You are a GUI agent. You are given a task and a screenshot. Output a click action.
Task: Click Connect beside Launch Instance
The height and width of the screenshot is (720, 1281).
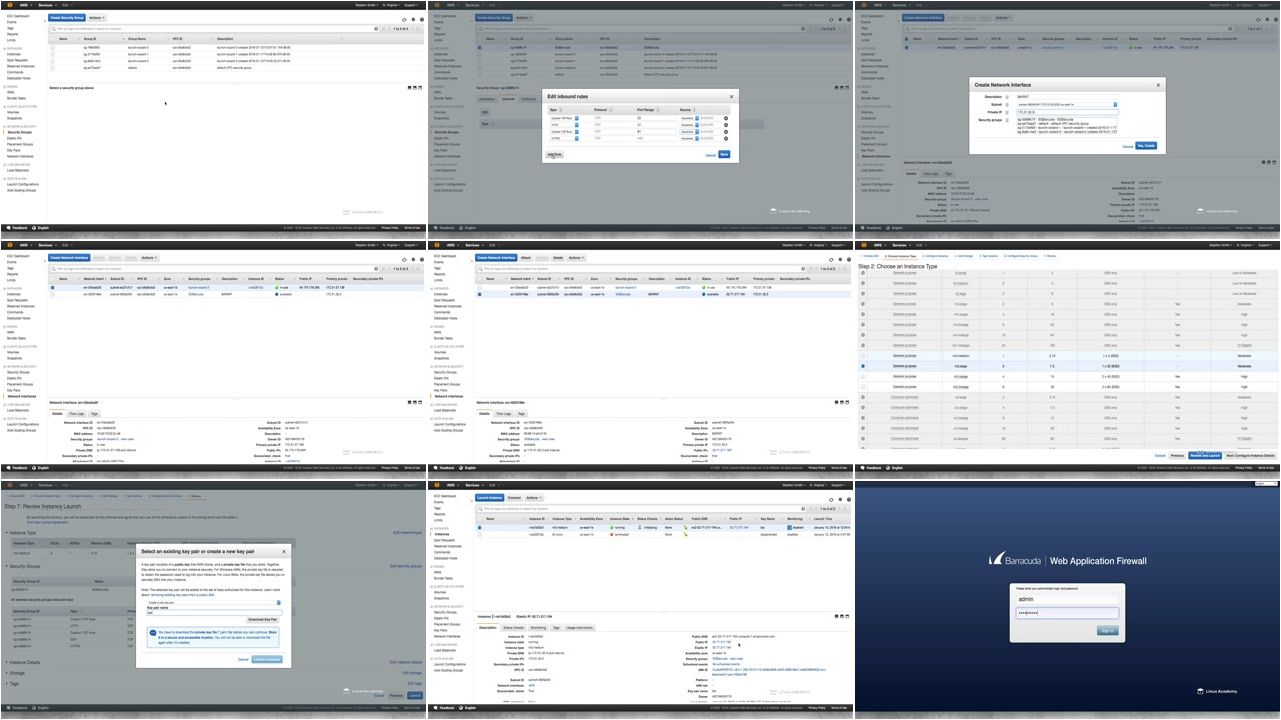(x=514, y=498)
